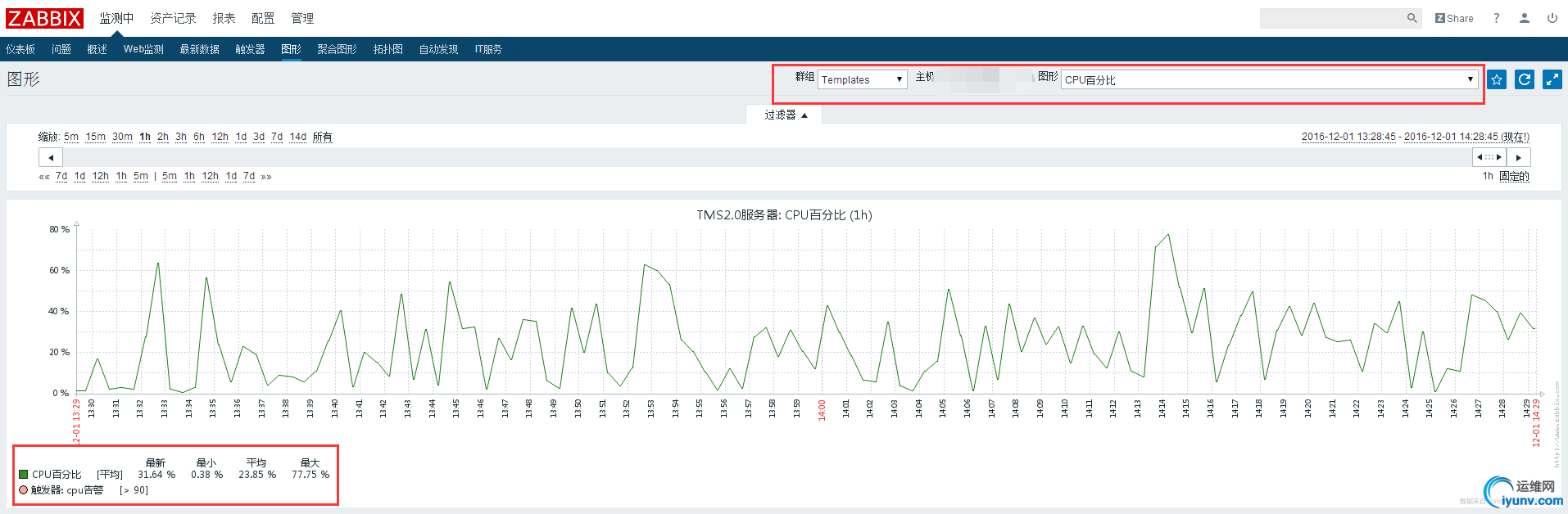Viewport: 1568px width, 514px height.
Task: Open the 管理 menu
Action: point(302,18)
